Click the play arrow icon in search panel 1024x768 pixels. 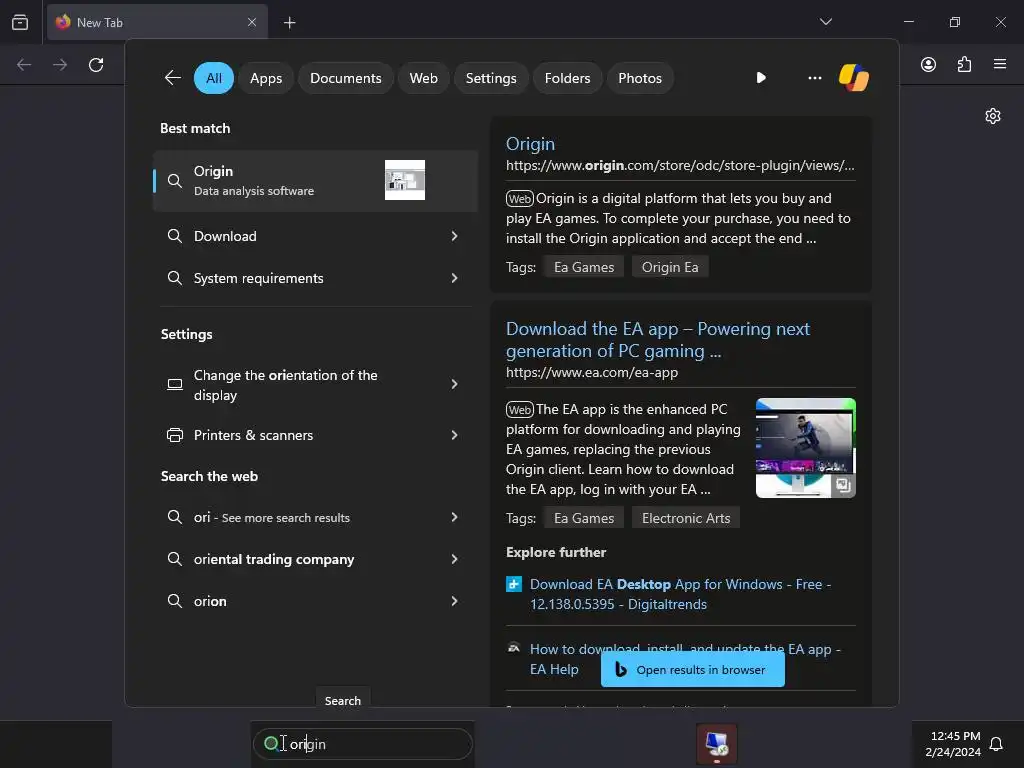pos(761,78)
